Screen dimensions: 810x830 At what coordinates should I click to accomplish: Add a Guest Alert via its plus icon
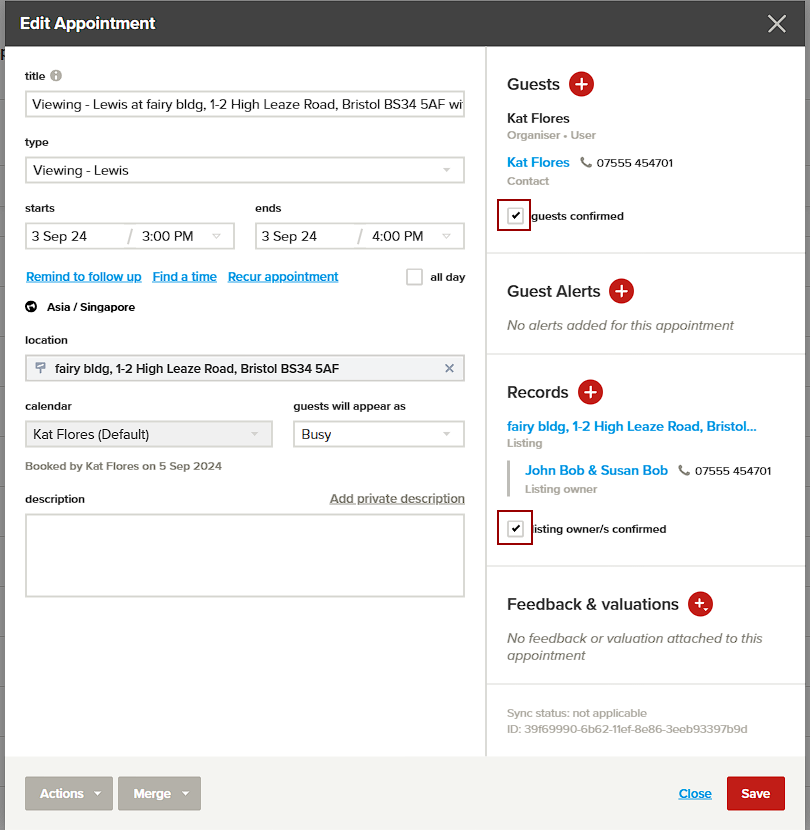[621, 291]
